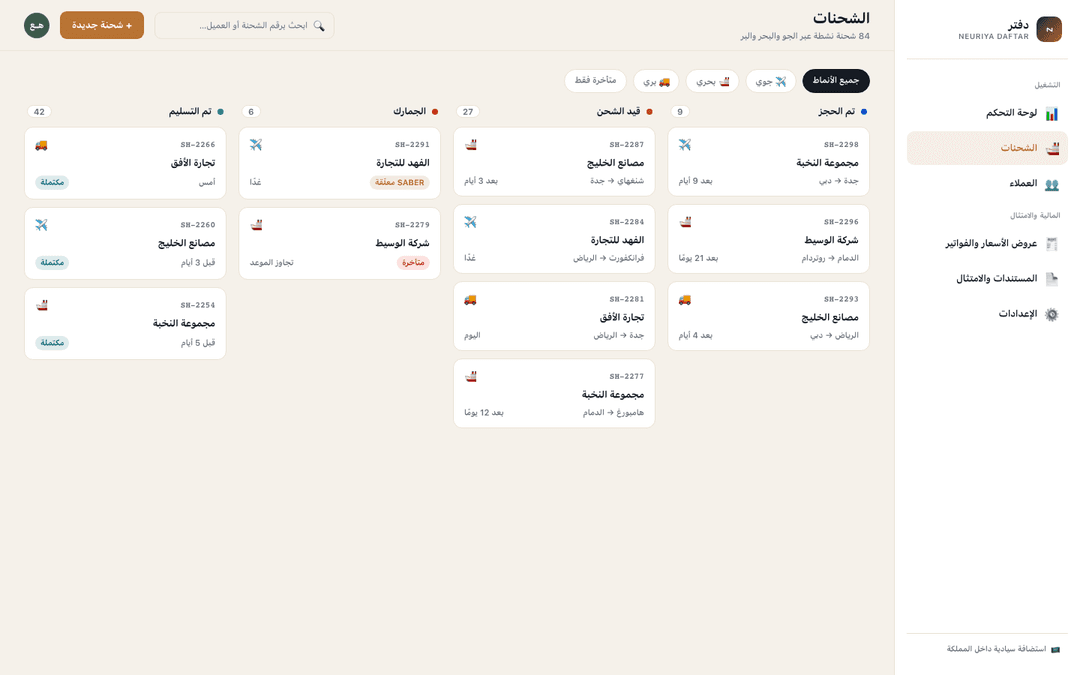Click the Neuriya Daftar logo icon
The image size is (1080, 675).
[1049, 30]
